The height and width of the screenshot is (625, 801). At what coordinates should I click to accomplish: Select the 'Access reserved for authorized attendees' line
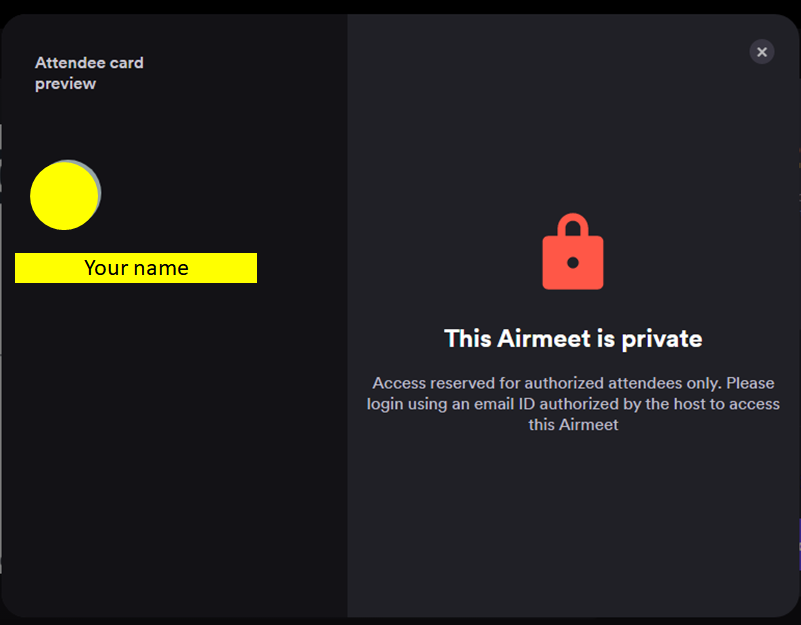(x=573, y=383)
